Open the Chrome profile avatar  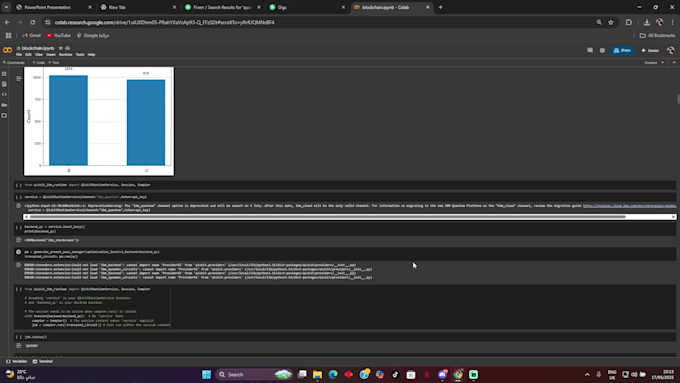pyautogui.click(x=660, y=22)
